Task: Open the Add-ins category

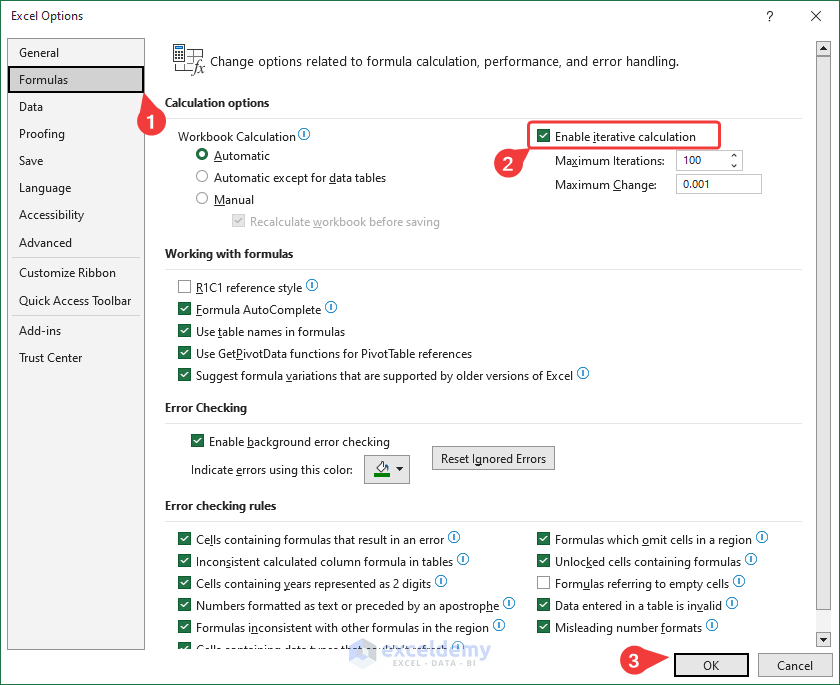Action: click(76, 330)
